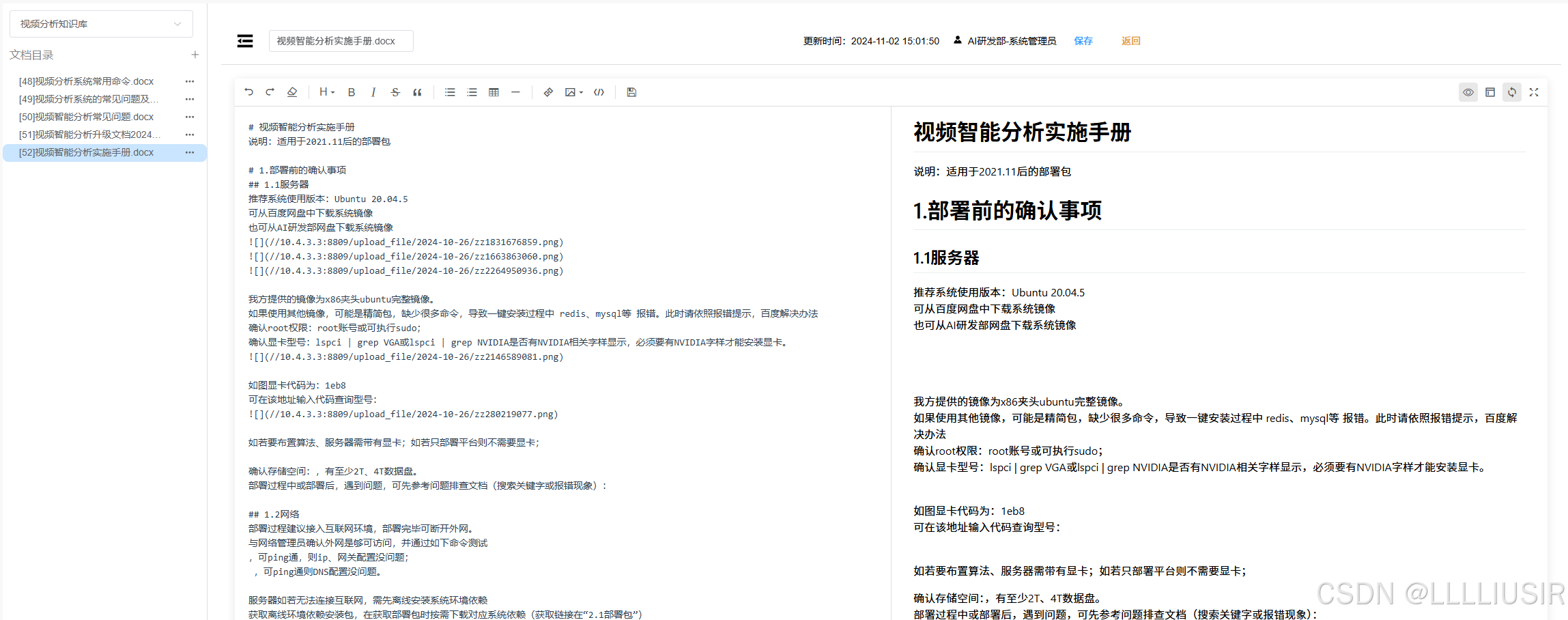Undo the last edit in the editor
Viewport: 1568px width, 620px height.
[x=248, y=92]
